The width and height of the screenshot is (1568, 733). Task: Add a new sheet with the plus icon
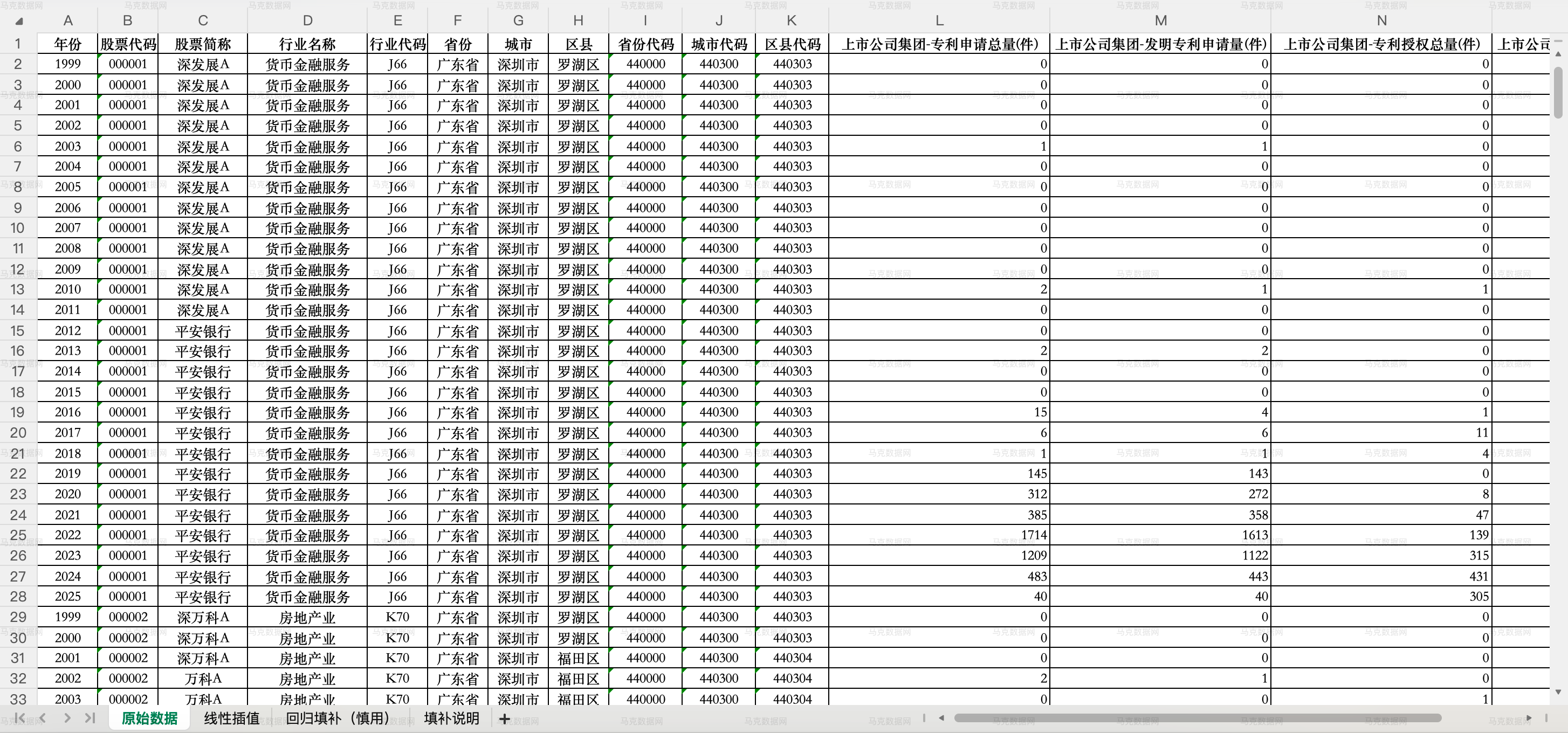point(505,719)
